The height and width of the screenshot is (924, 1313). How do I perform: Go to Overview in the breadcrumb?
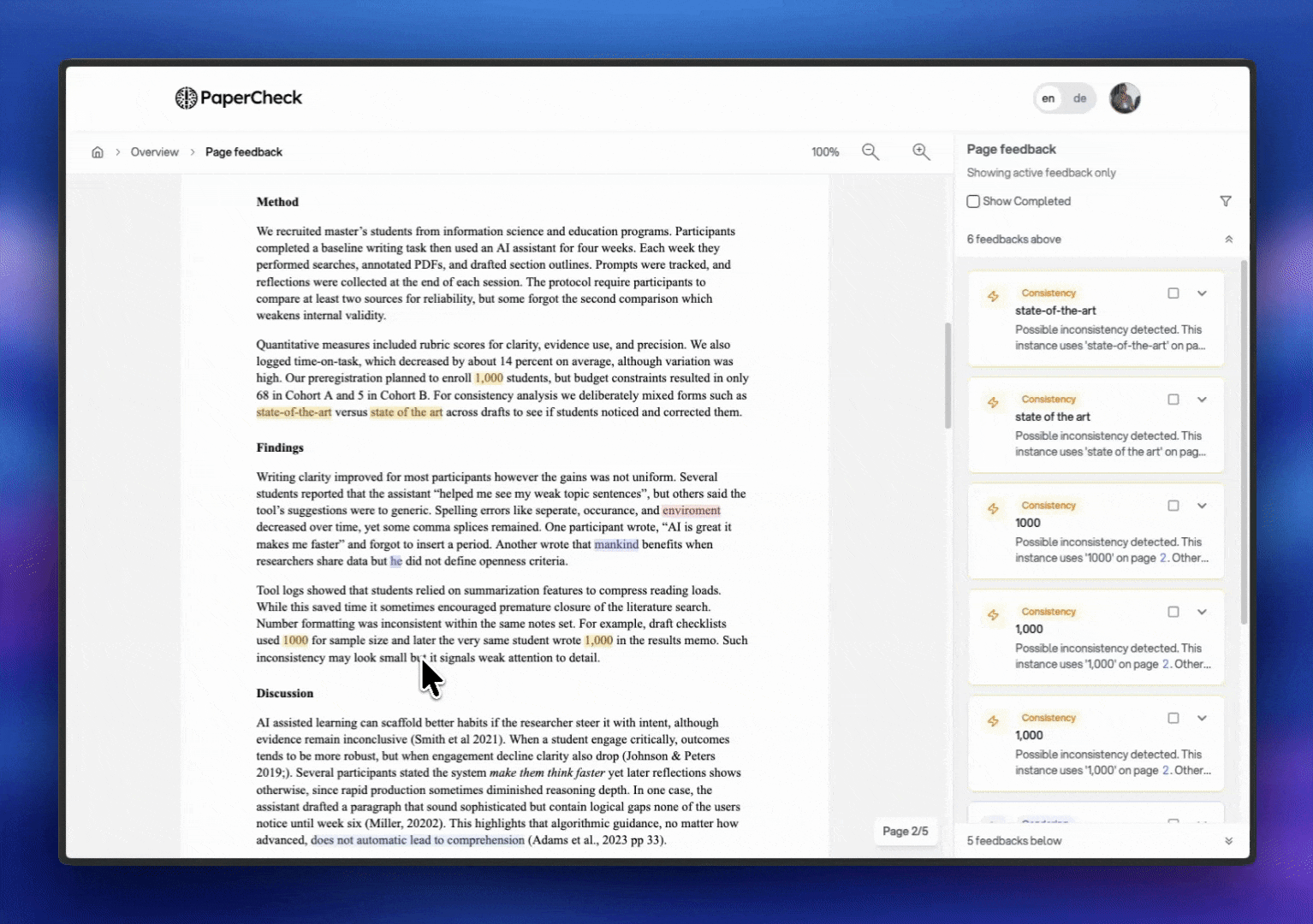[154, 152]
